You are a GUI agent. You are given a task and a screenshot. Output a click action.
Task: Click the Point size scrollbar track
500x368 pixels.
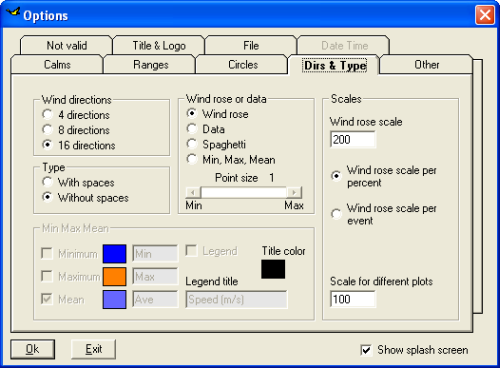(x=243, y=192)
